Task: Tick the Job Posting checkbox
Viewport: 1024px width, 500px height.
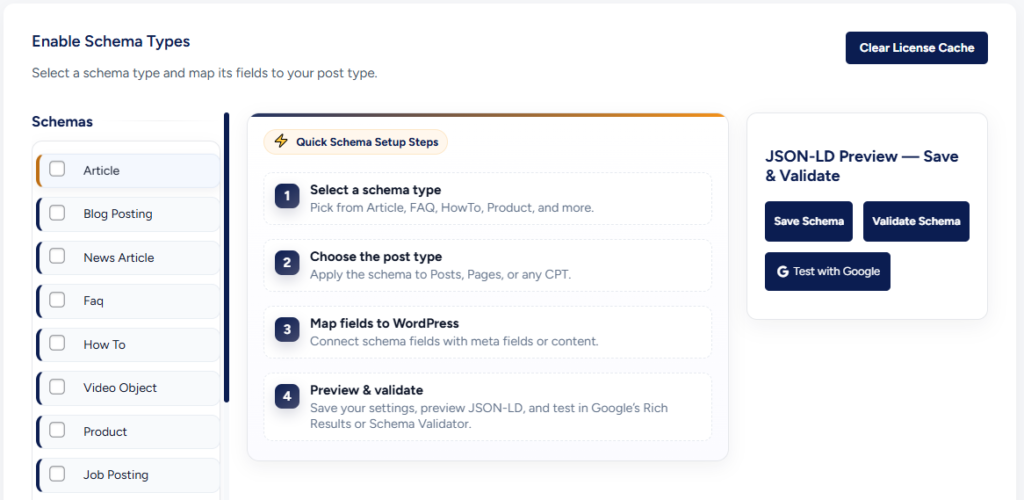Action: click(x=58, y=474)
